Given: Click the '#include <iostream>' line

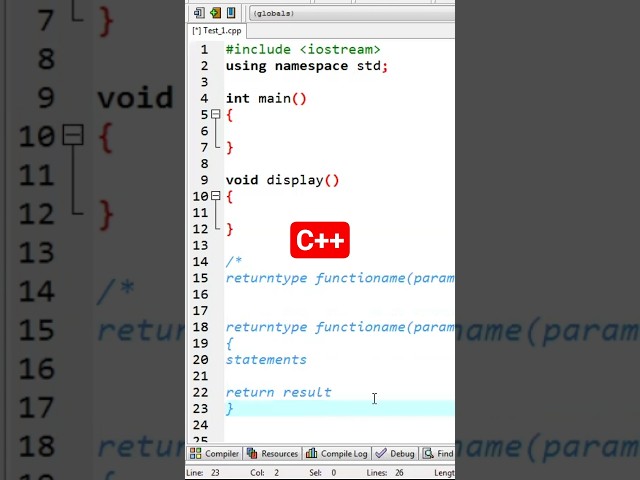Looking at the screenshot, I should click(303, 49).
